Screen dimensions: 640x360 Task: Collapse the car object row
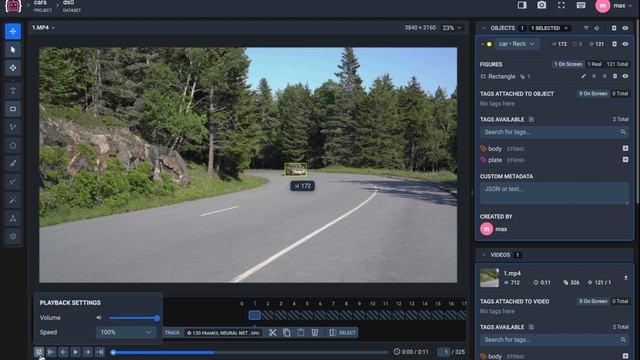point(482,44)
